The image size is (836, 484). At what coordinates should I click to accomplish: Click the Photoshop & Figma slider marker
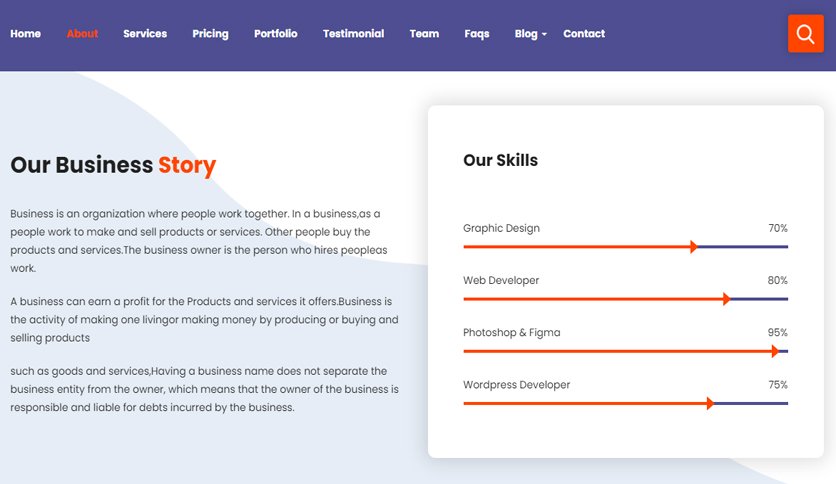point(775,351)
